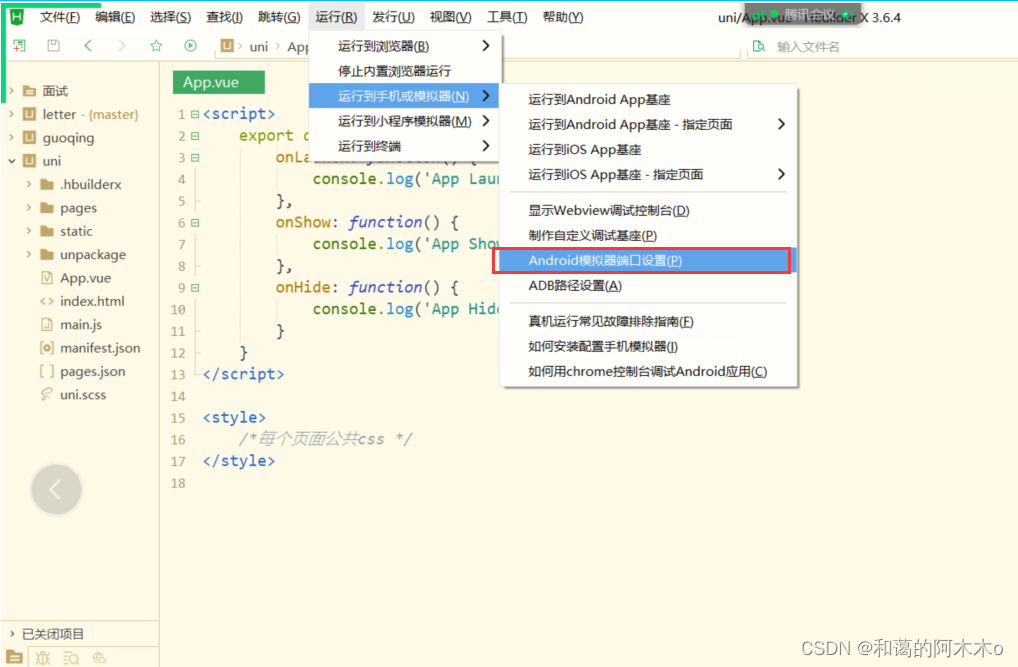Open 真机运行常见故障排除指南(F)
Screen dimensions: 1018x667
(x=648, y=321)
